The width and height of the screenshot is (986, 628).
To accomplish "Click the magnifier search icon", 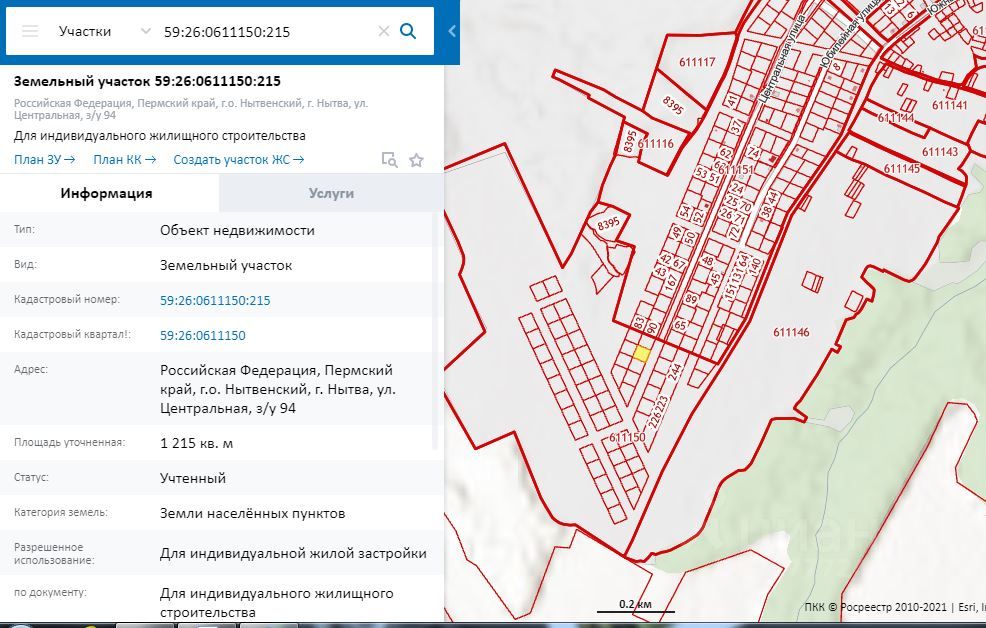I will click(408, 31).
